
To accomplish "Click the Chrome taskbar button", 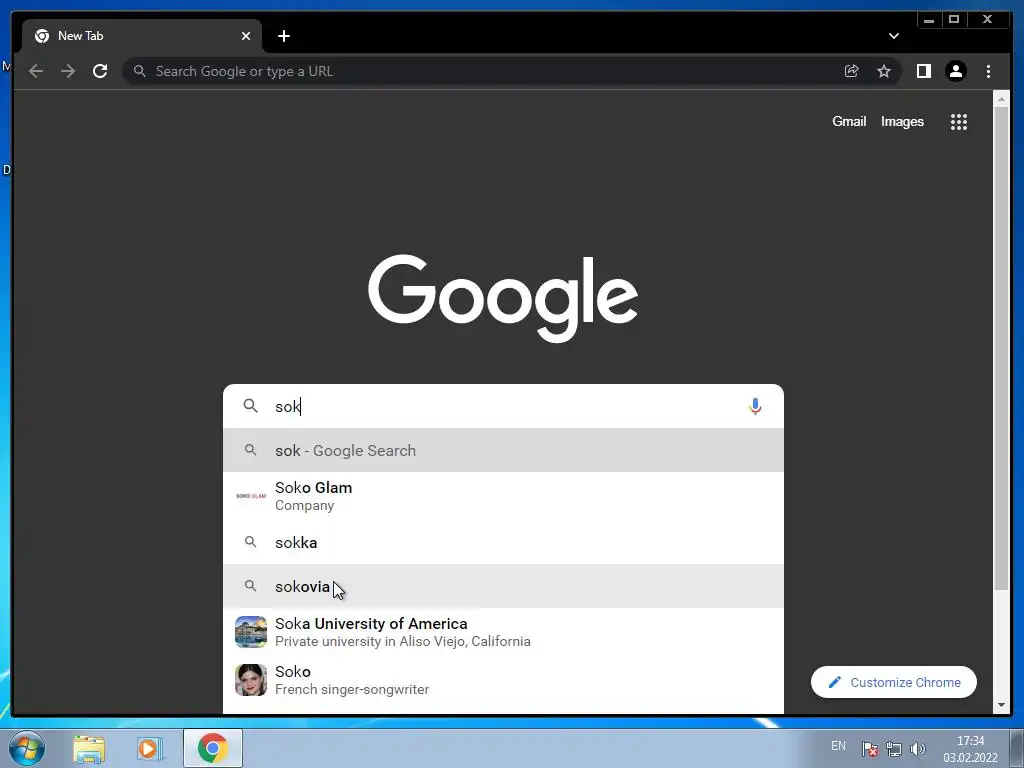I will (213, 748).
